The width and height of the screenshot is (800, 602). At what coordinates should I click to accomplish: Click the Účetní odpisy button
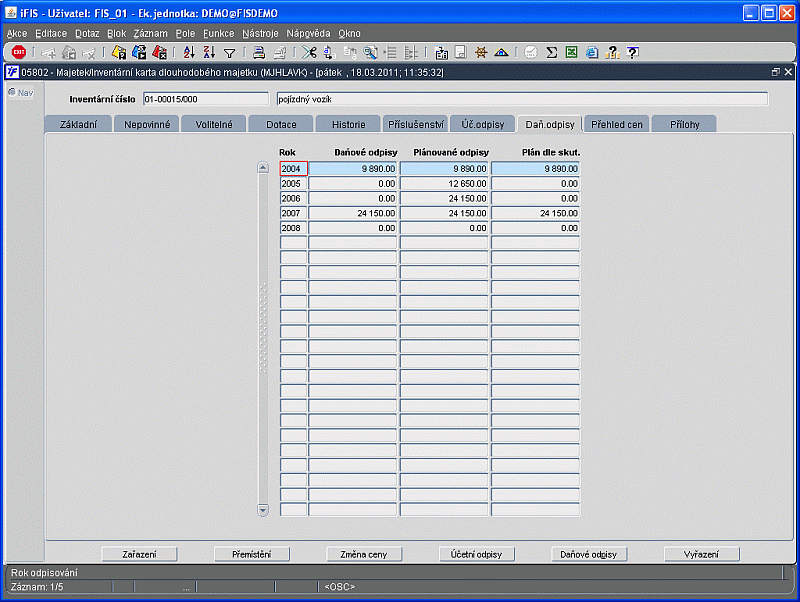(476, 554)
